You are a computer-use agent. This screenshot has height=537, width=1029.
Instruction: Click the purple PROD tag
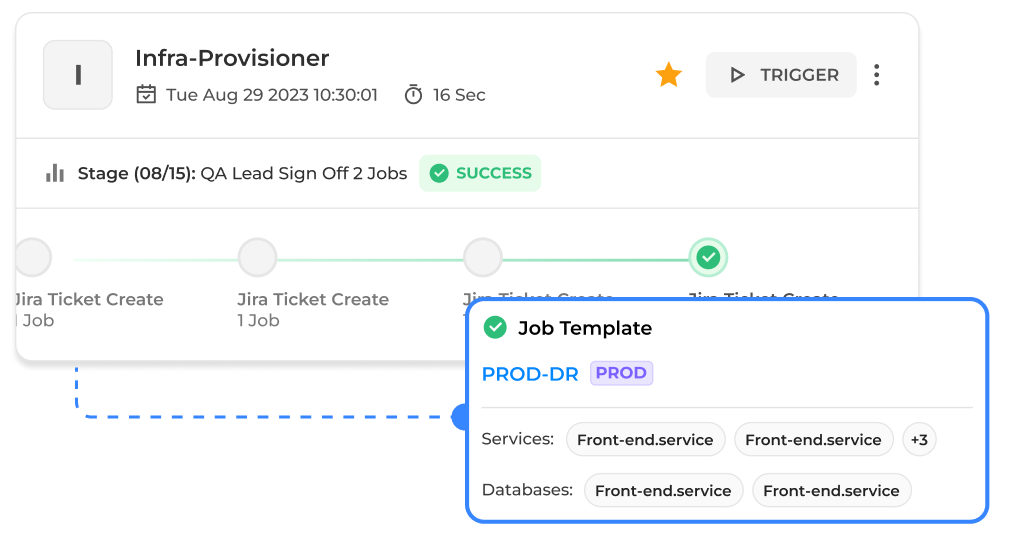pyautogui.click(x=621, y=373)
